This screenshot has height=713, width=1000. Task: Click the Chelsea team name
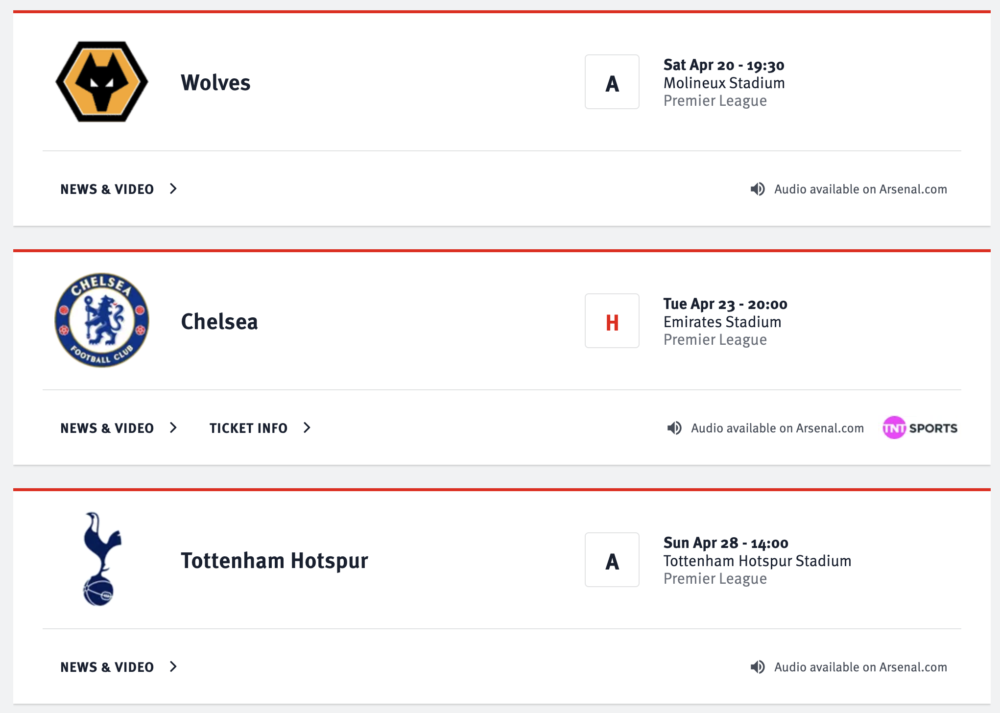click(x=219, y=321)
